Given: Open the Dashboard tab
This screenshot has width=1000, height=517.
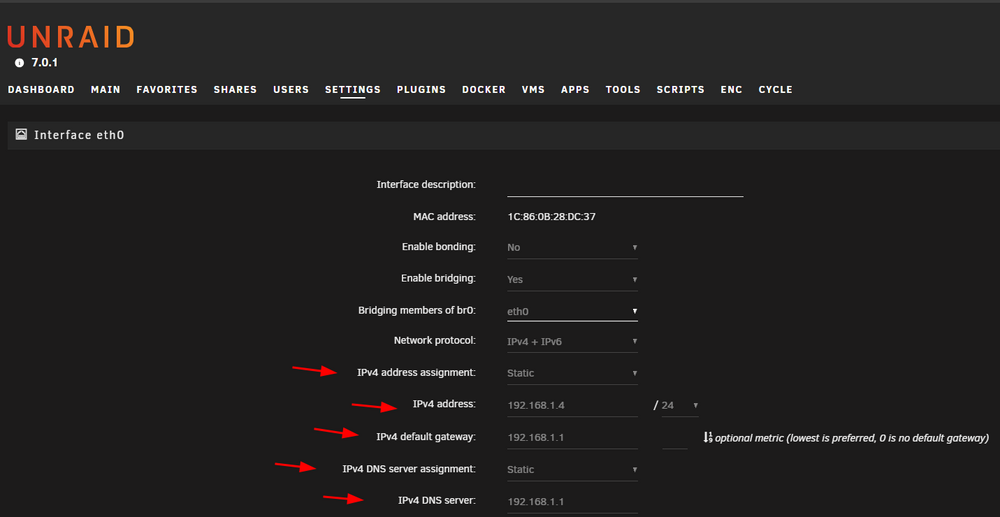Looking at the screenshot, I should point(41,90).
